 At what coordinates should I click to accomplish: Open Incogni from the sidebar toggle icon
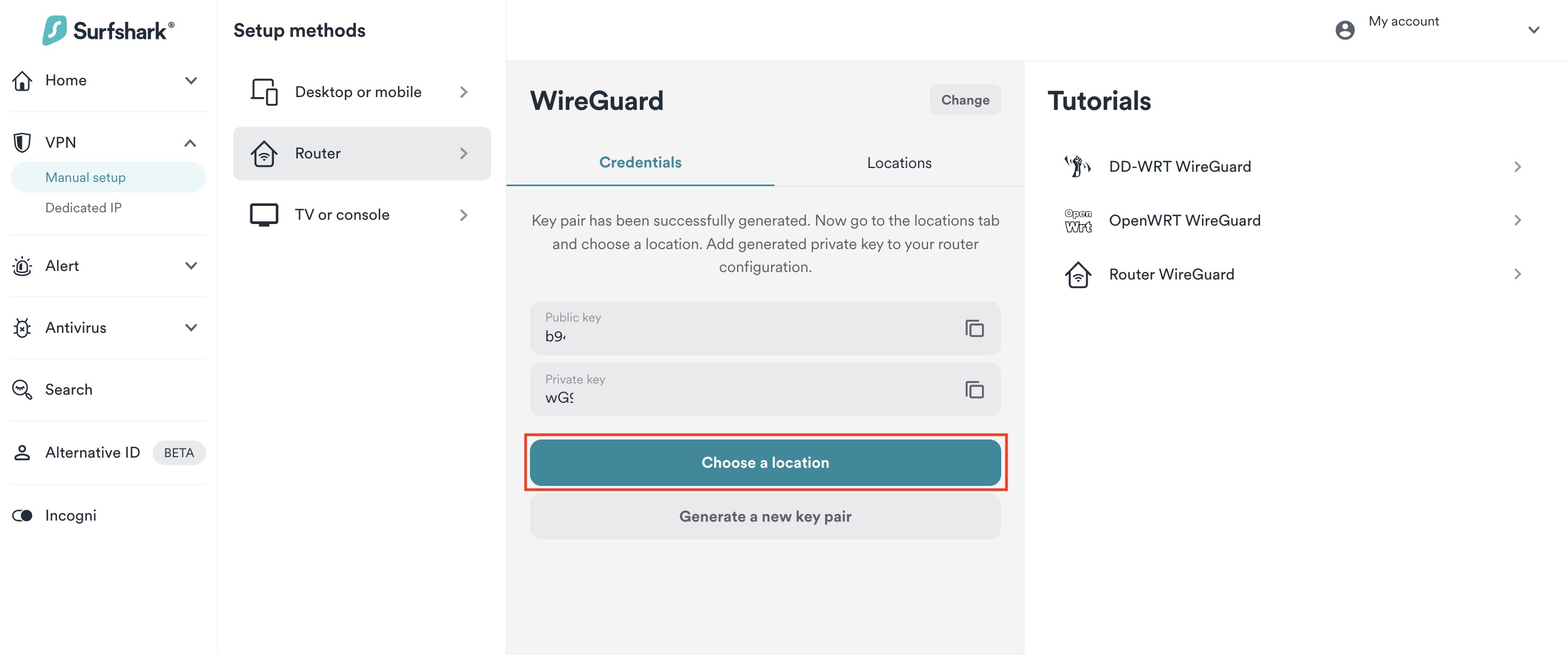point(22,516)
